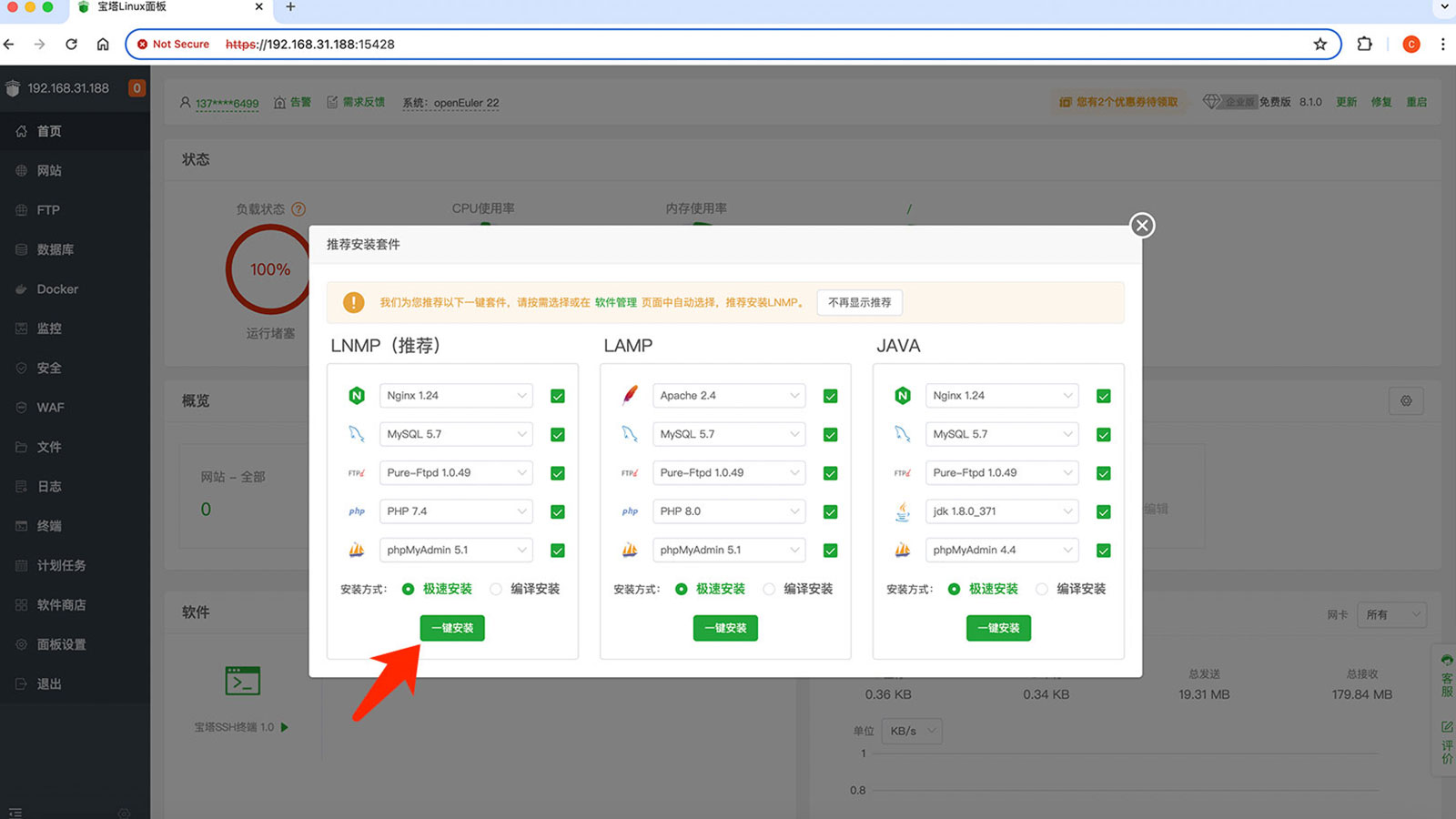This screenshot has height=819, width=1456.
Task: Click the 软件商店 software store icon
Action: [x=21, y=604]
